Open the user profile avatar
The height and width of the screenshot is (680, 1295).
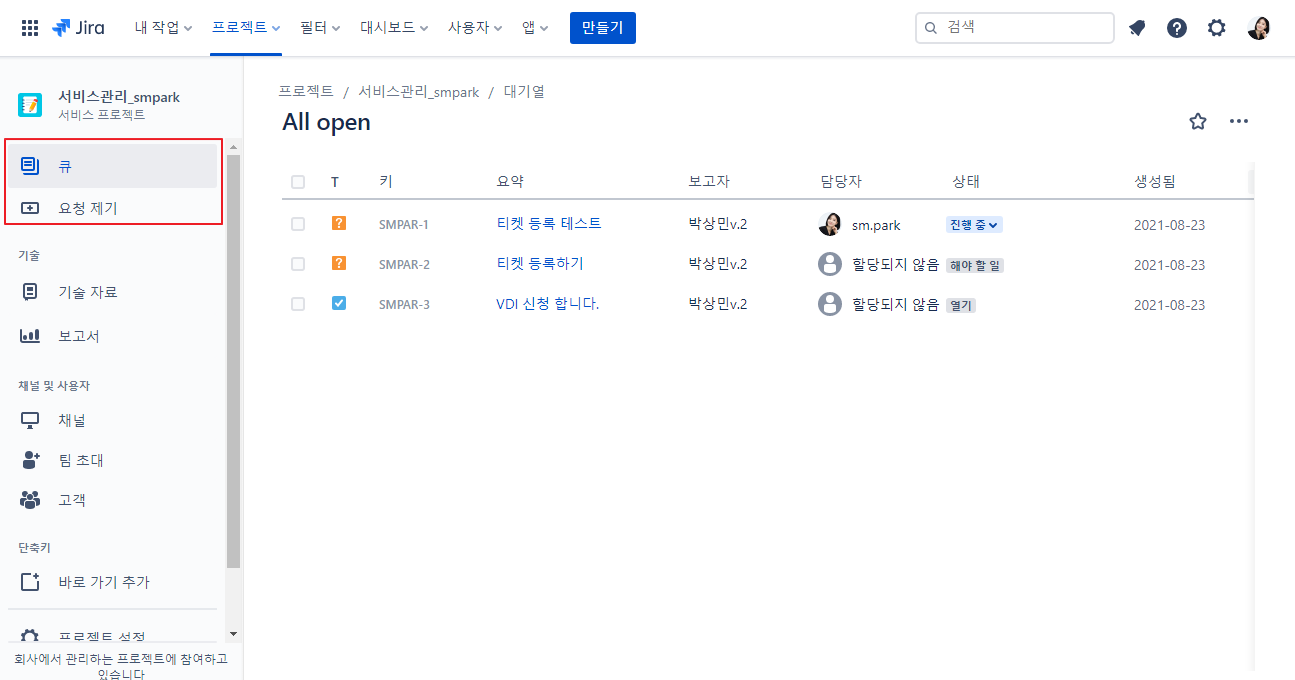tap(1258, 28)
